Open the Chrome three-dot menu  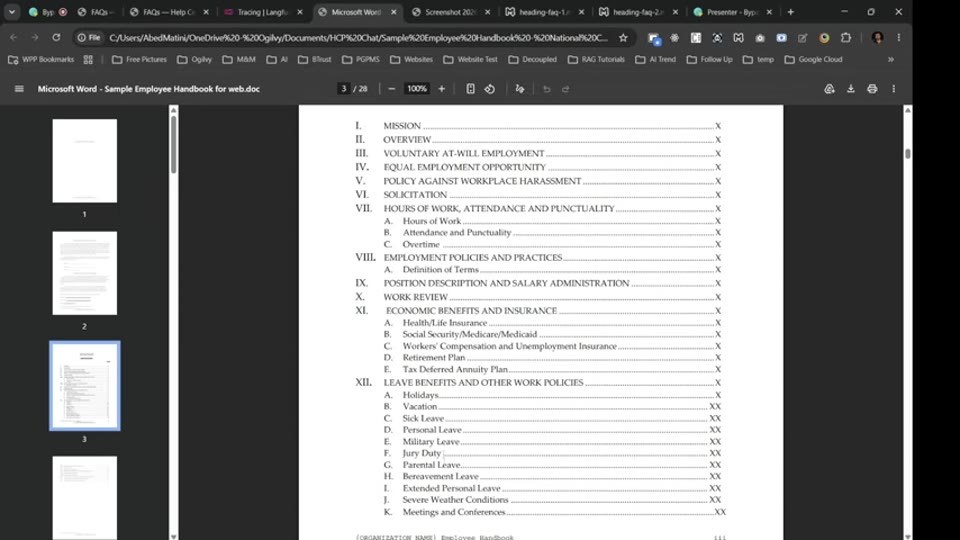point(899,37)
